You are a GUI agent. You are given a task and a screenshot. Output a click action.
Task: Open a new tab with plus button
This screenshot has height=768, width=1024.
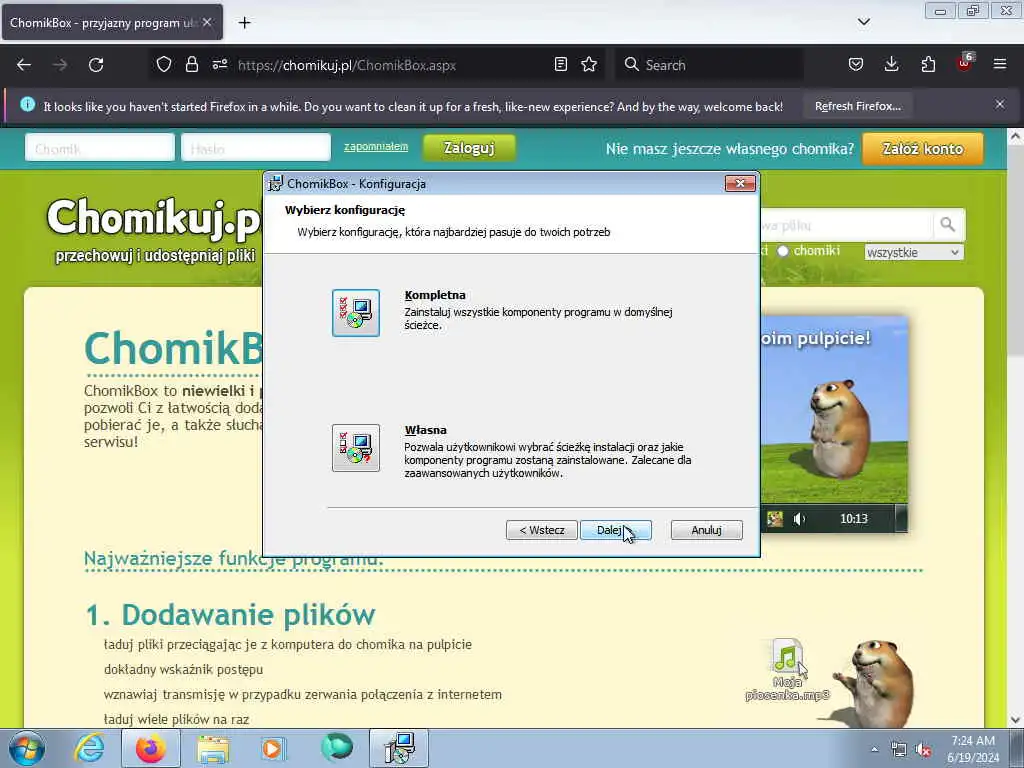tap(244, 23)
